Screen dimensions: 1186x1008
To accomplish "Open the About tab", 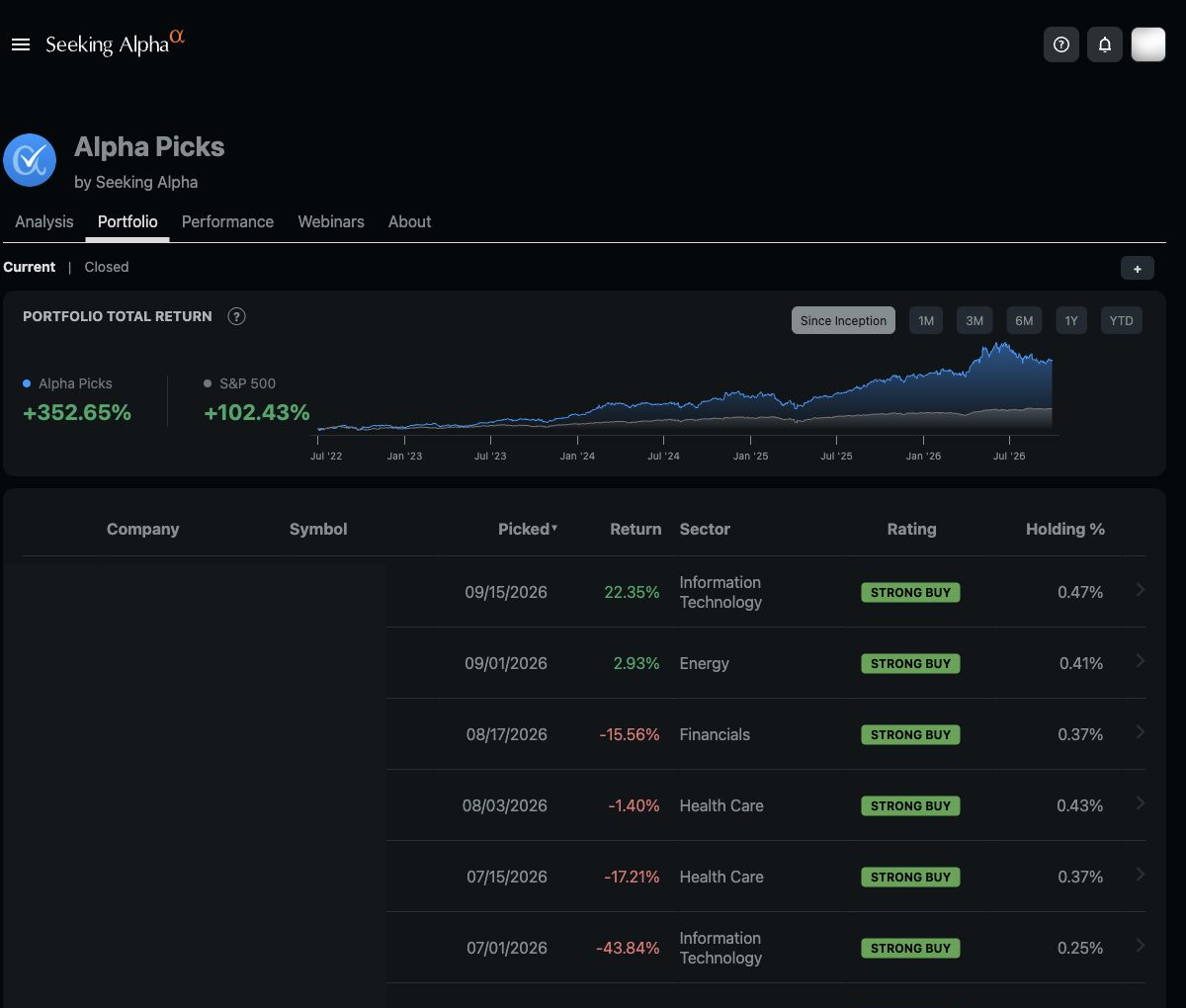I will pos(409,221).
